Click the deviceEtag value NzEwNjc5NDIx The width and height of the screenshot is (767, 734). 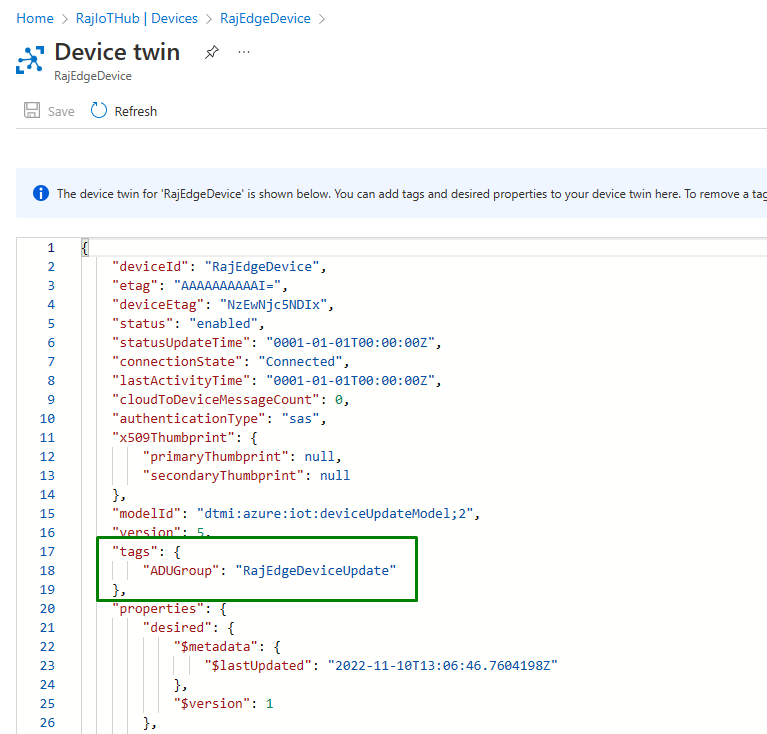(x=273, y=305)
